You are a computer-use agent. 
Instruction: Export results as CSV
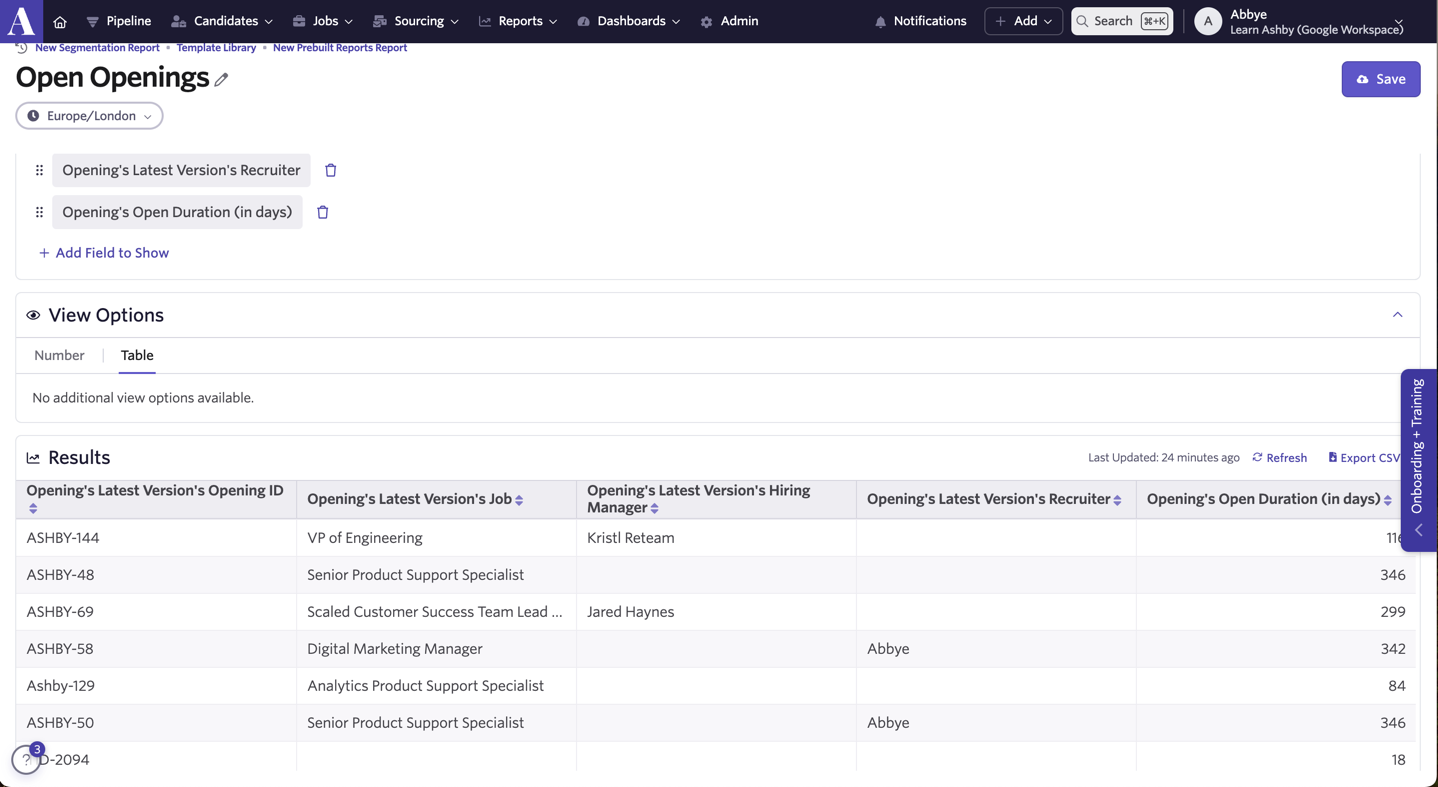pyautogui.click(x=1364, y=458)
